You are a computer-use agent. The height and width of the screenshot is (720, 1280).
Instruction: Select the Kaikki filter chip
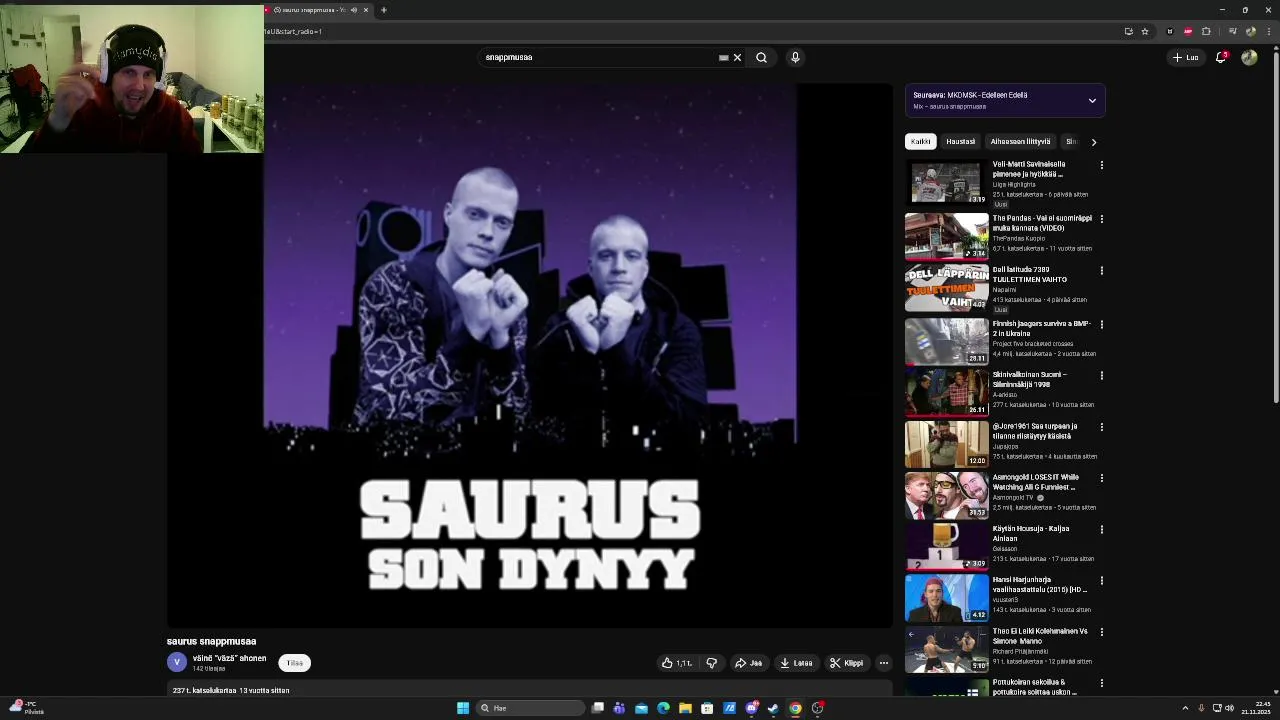coord(920,141)
